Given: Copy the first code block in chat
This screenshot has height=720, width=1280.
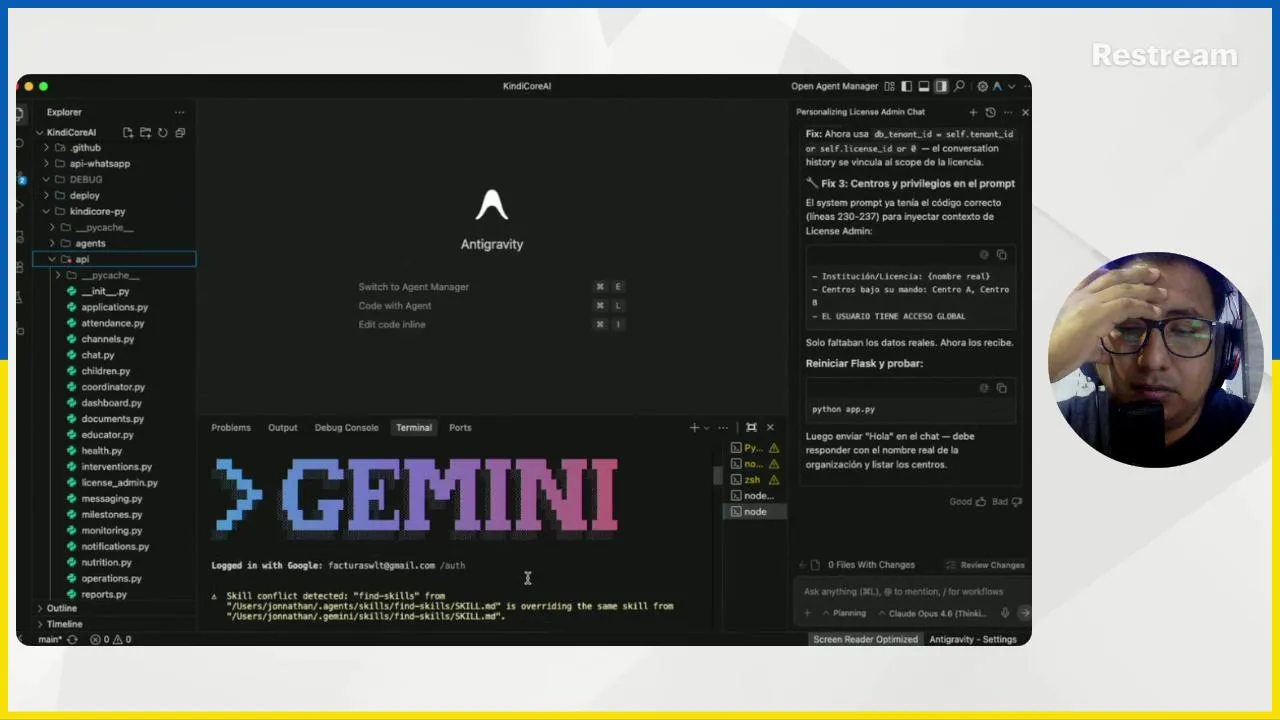Looking at the screenshot, I should point(1001,255).
